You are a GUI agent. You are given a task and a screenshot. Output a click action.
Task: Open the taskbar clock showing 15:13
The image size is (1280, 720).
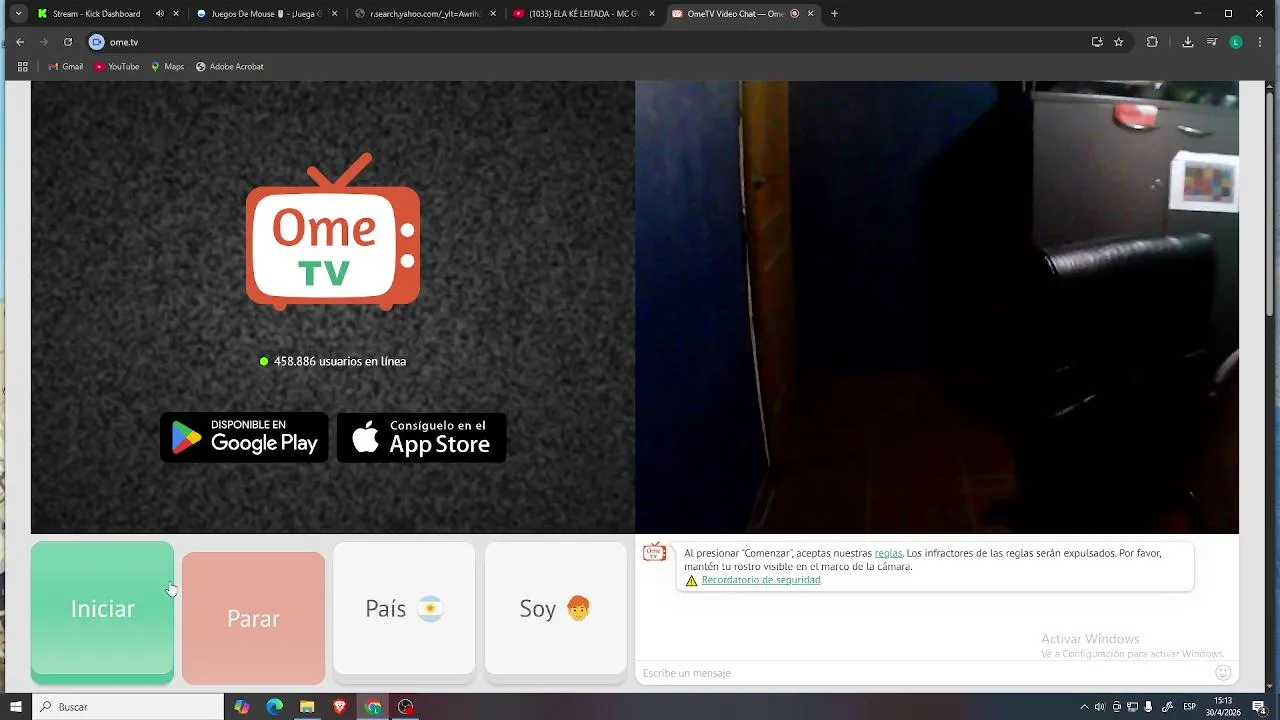[1223, 707]
